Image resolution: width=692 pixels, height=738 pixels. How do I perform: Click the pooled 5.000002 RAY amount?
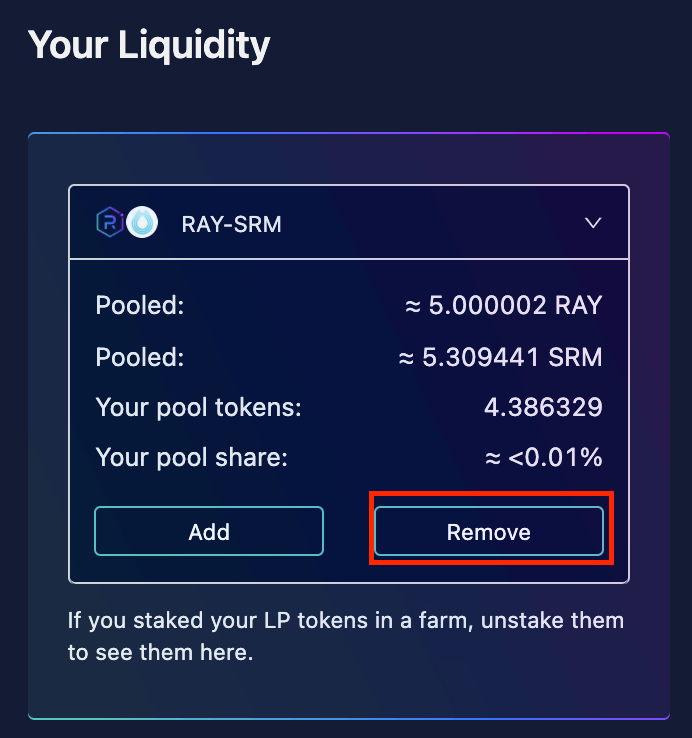[503, 305]
